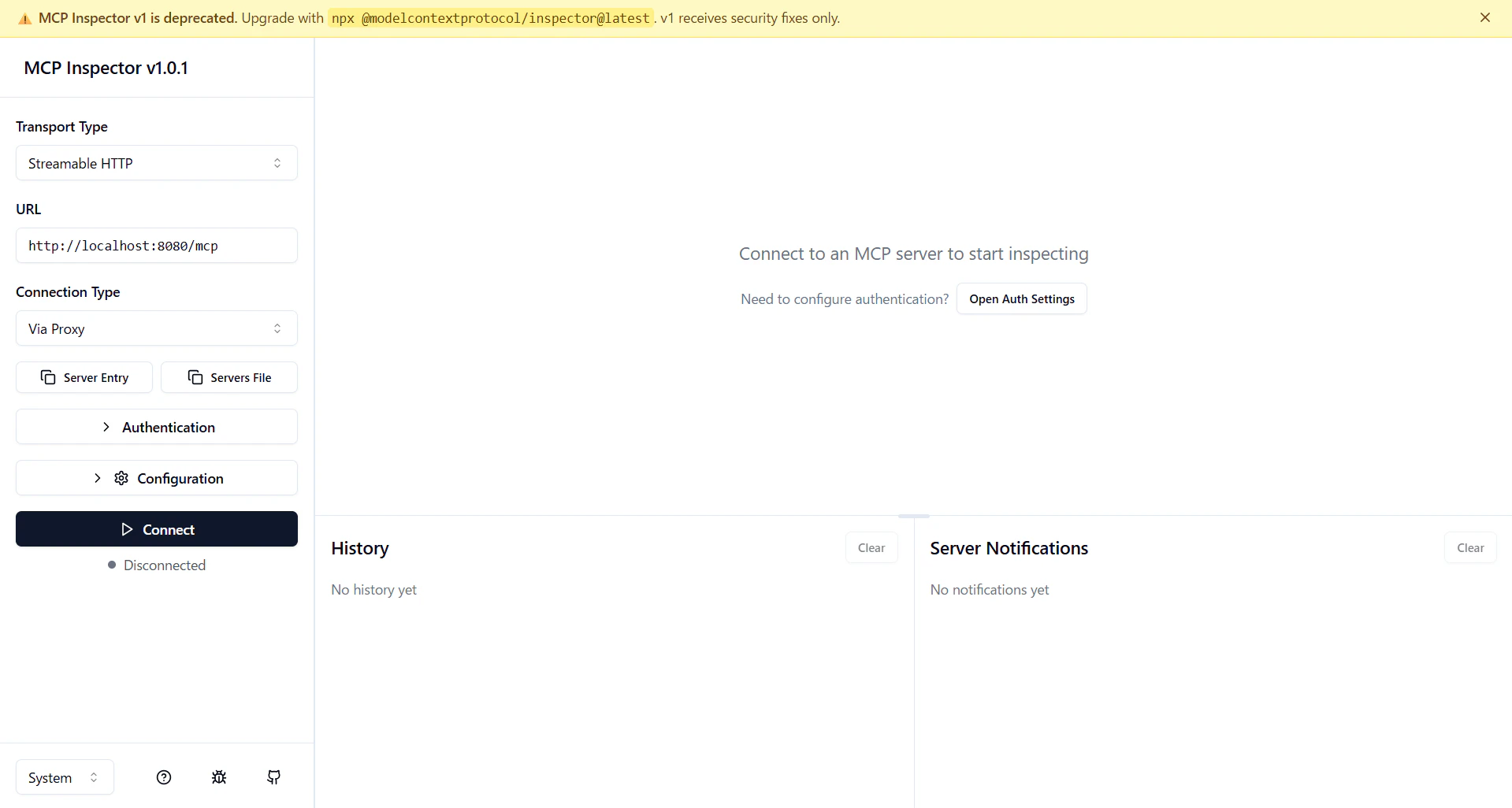The width and height of the screenshot is (1512, 808).
Task: Click the 'Need to configure authentication?' text
Action: point(845,299)
